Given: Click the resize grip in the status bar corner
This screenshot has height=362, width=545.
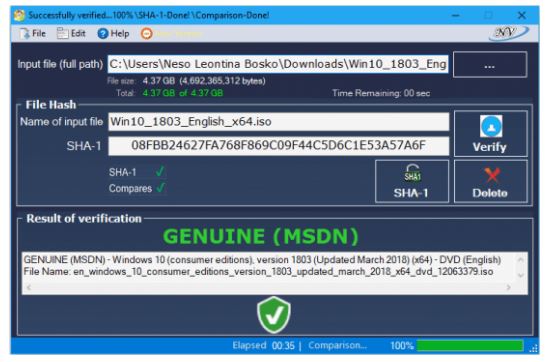Looking at the screenshot, I should pyautogui.click(x=534, y=348).
